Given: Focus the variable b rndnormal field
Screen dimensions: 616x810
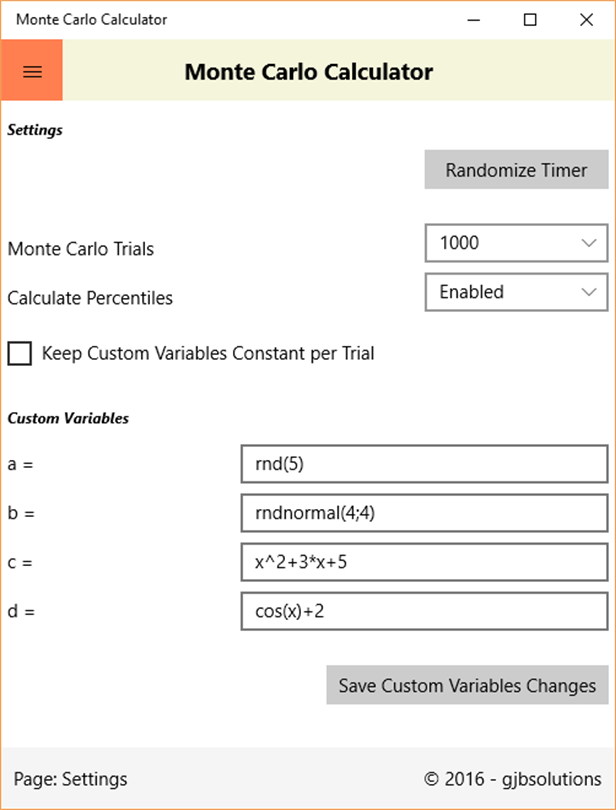Looking at the screenshot, I should click(424, 514).
